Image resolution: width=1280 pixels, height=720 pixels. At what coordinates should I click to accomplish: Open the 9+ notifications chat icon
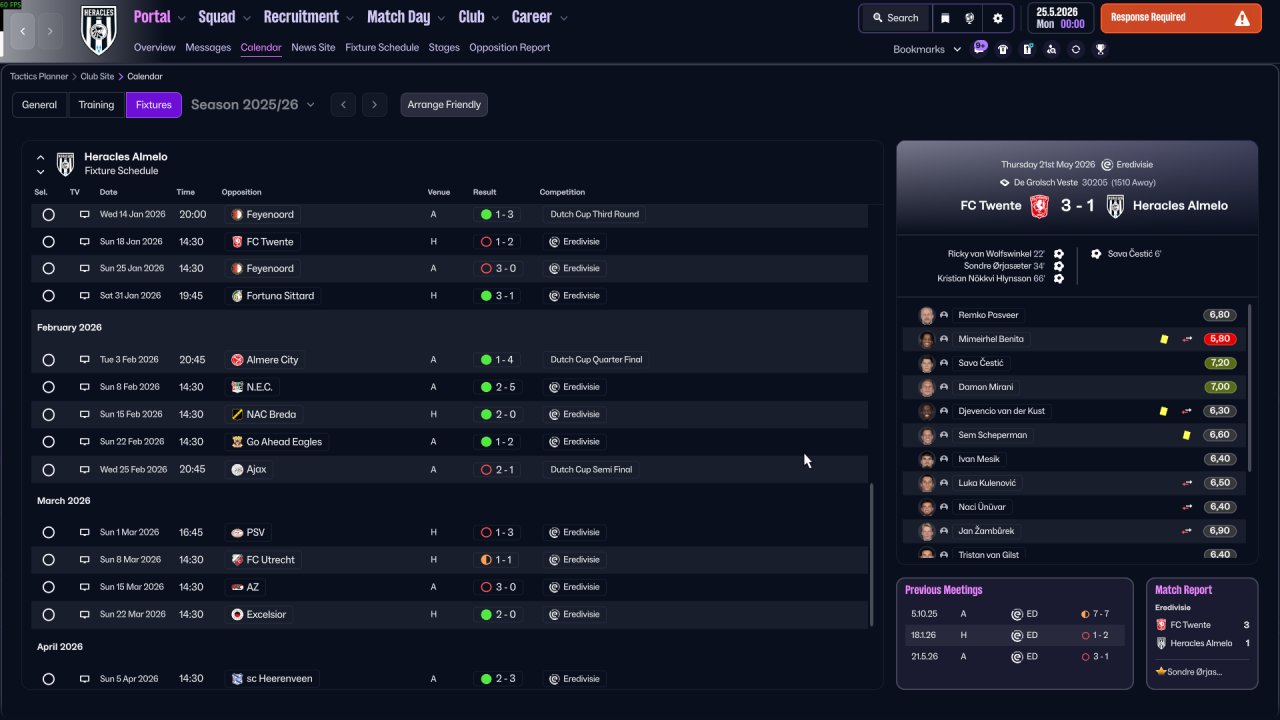point(979,48)
